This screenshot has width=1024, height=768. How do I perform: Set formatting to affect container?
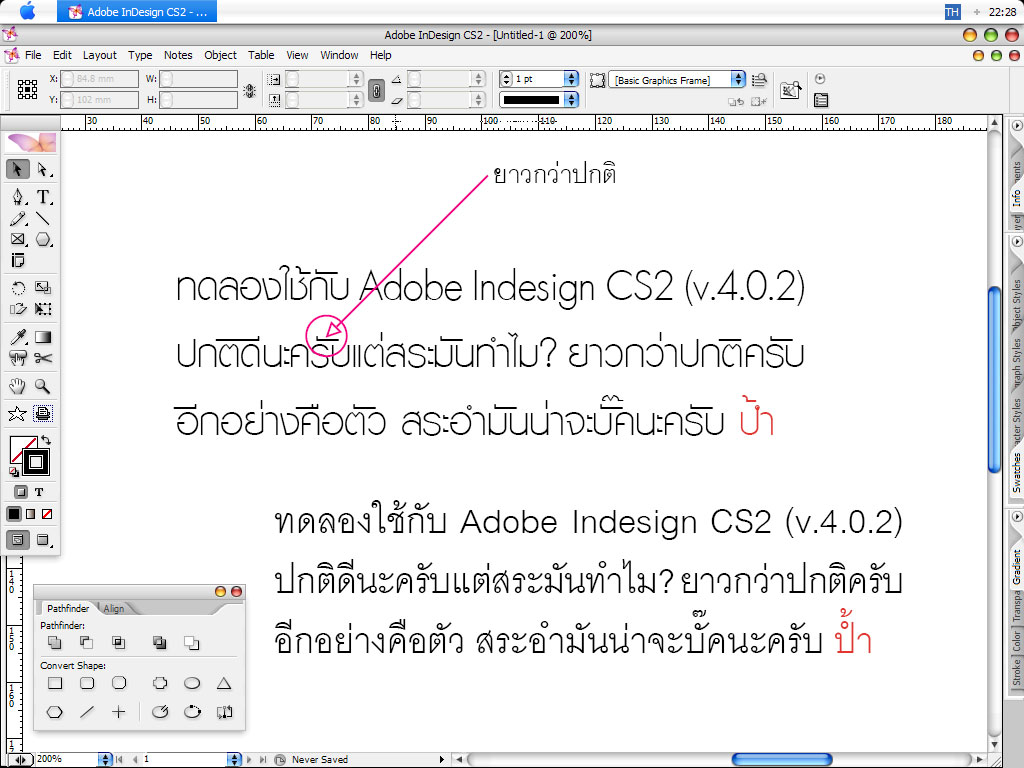pos(21,492)
